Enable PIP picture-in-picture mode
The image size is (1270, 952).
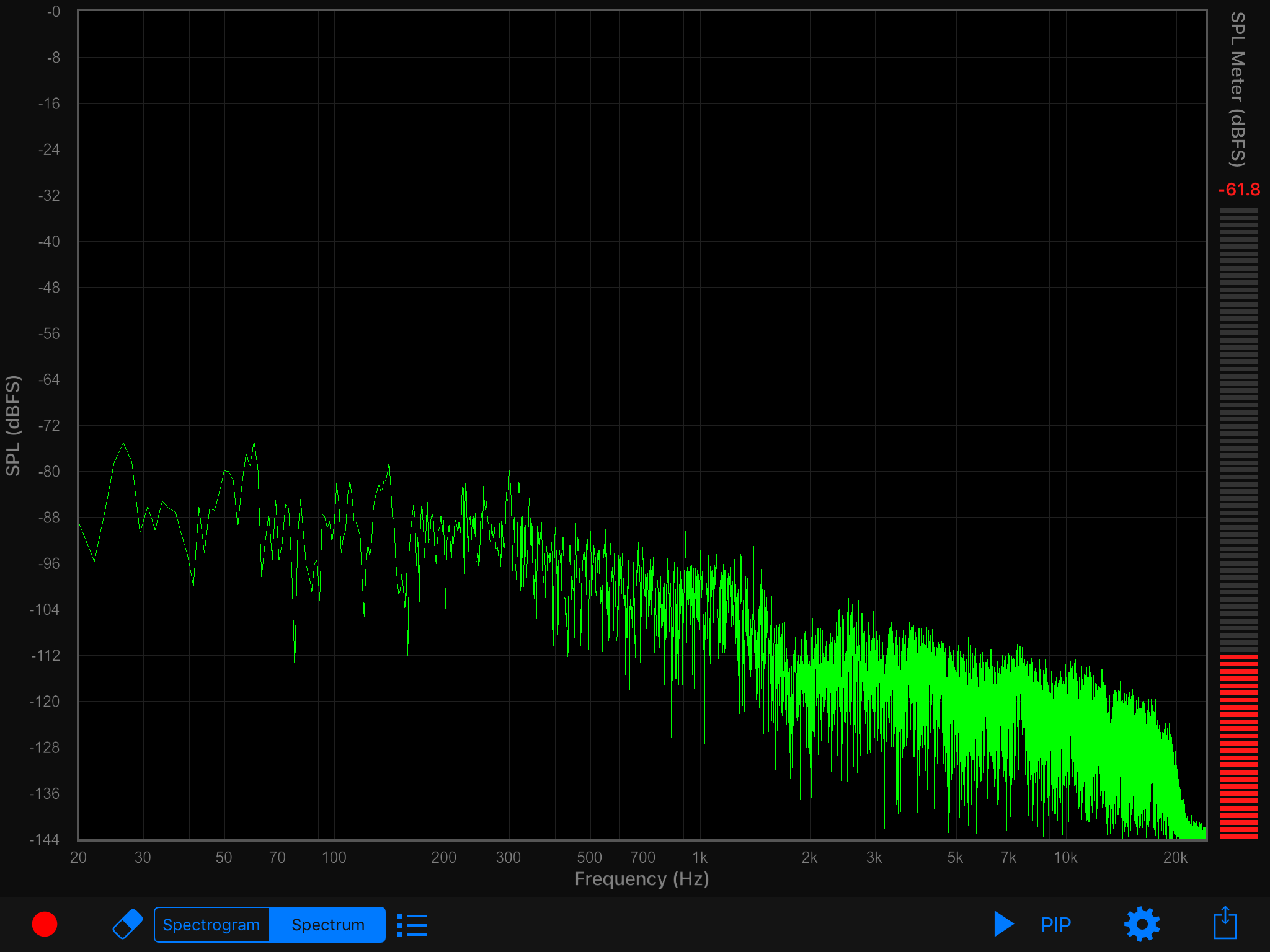[x=1055, y=925]
